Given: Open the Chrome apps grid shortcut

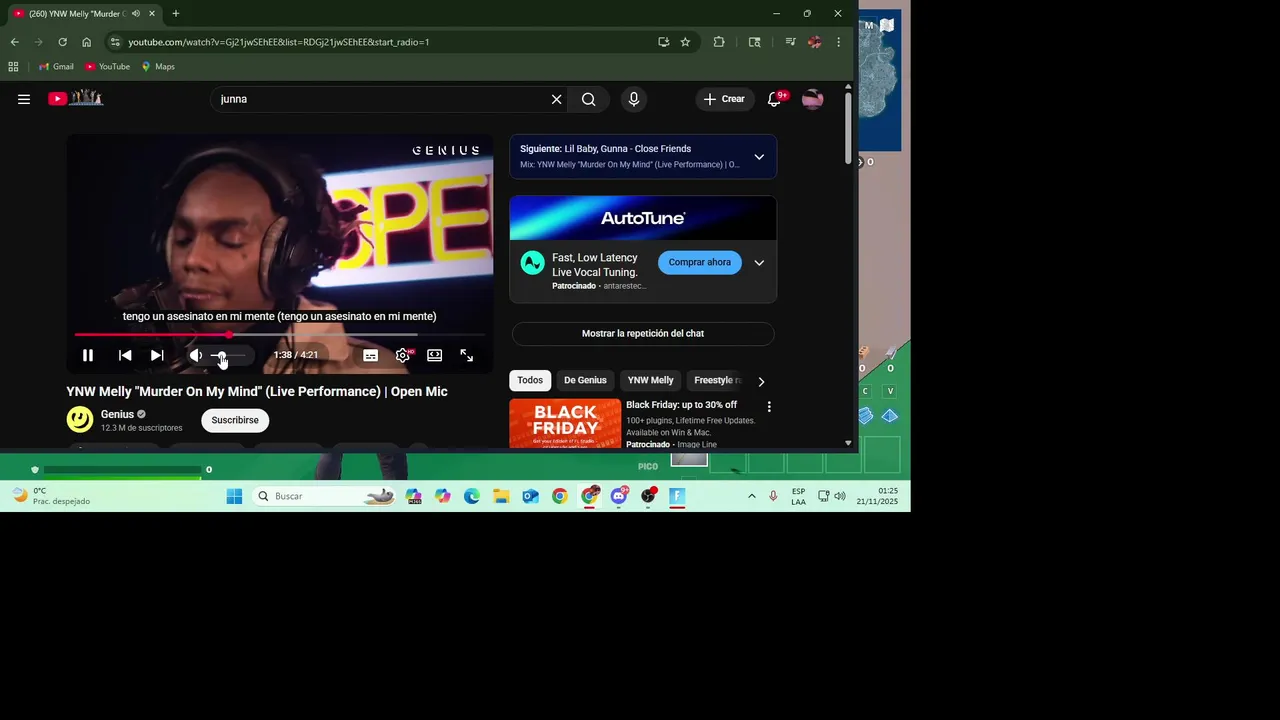Looking at the screenshot, I should pos(13,67).
